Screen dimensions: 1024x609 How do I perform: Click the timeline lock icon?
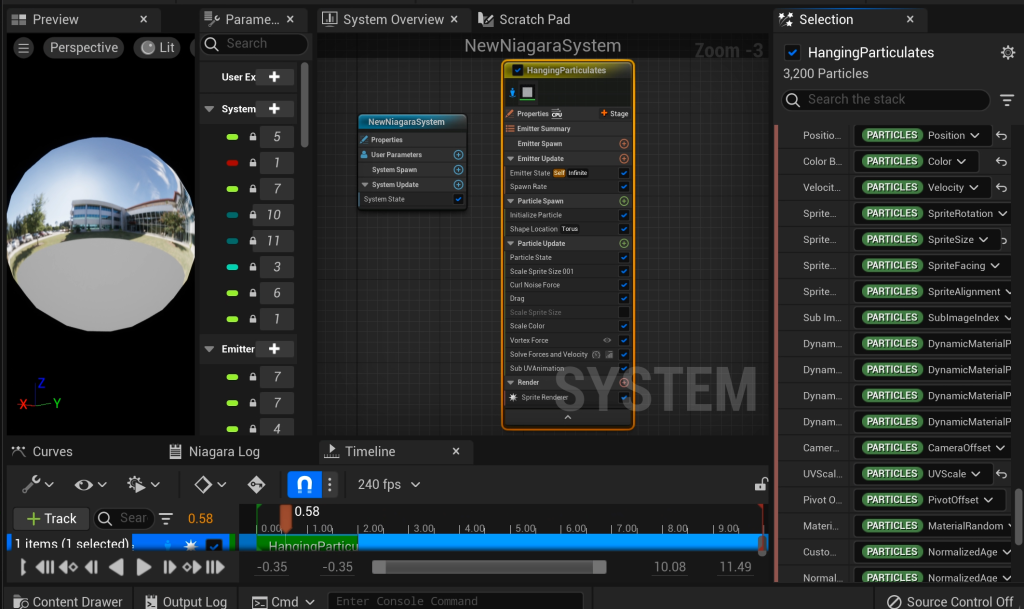coord(760,484)
